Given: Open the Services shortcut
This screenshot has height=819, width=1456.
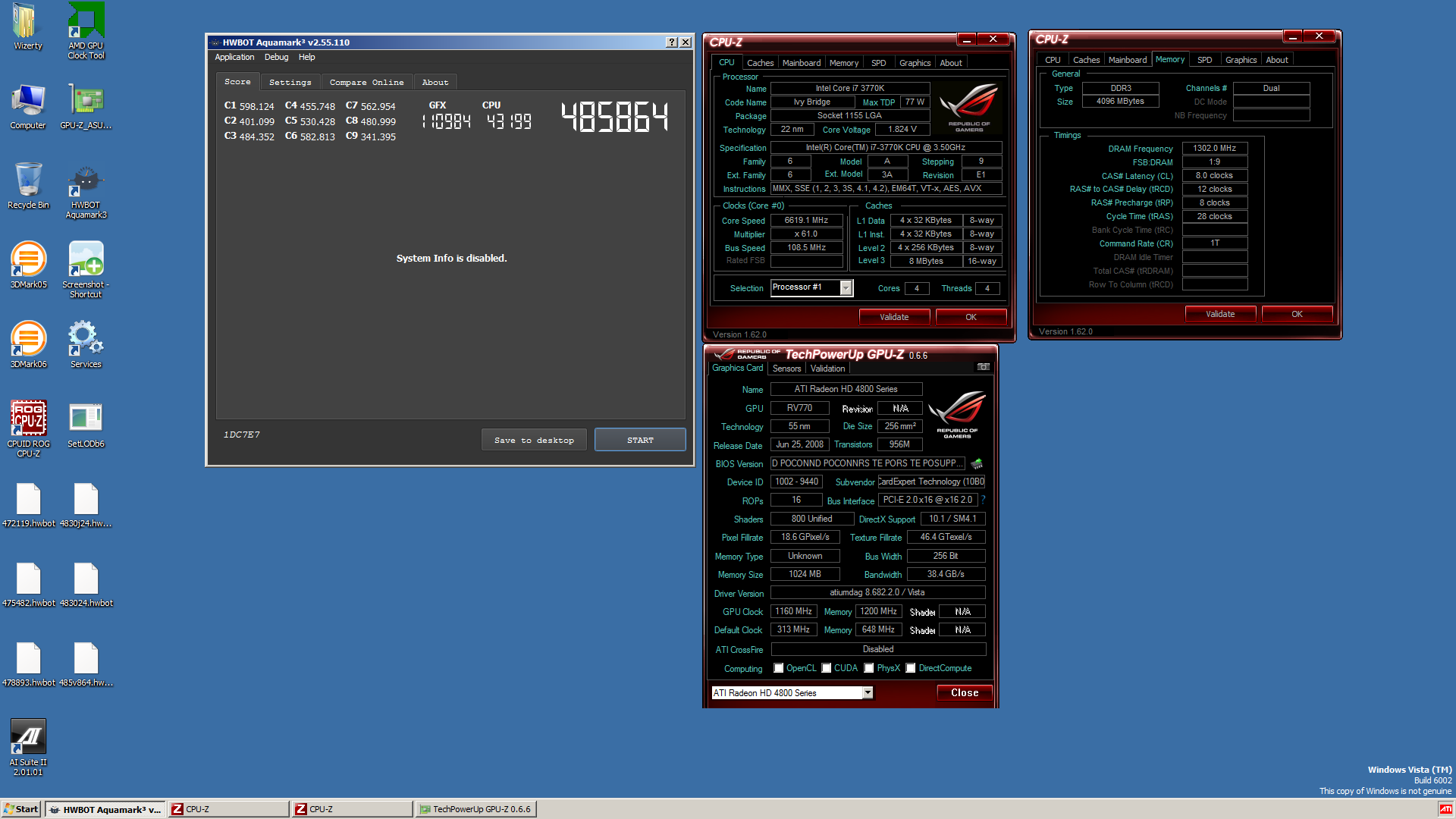Looking at the screenshot, I should tap(86, 345).
